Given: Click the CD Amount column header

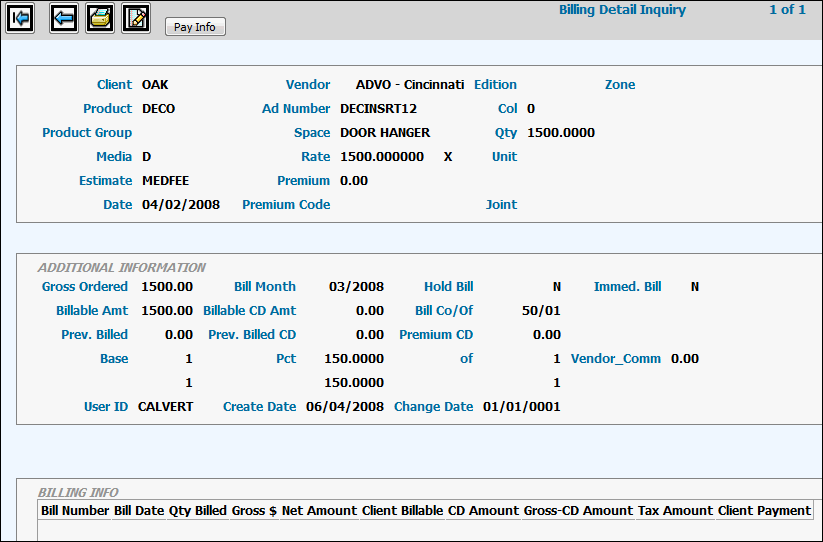Looking at the screenshot, I should 483,510.
